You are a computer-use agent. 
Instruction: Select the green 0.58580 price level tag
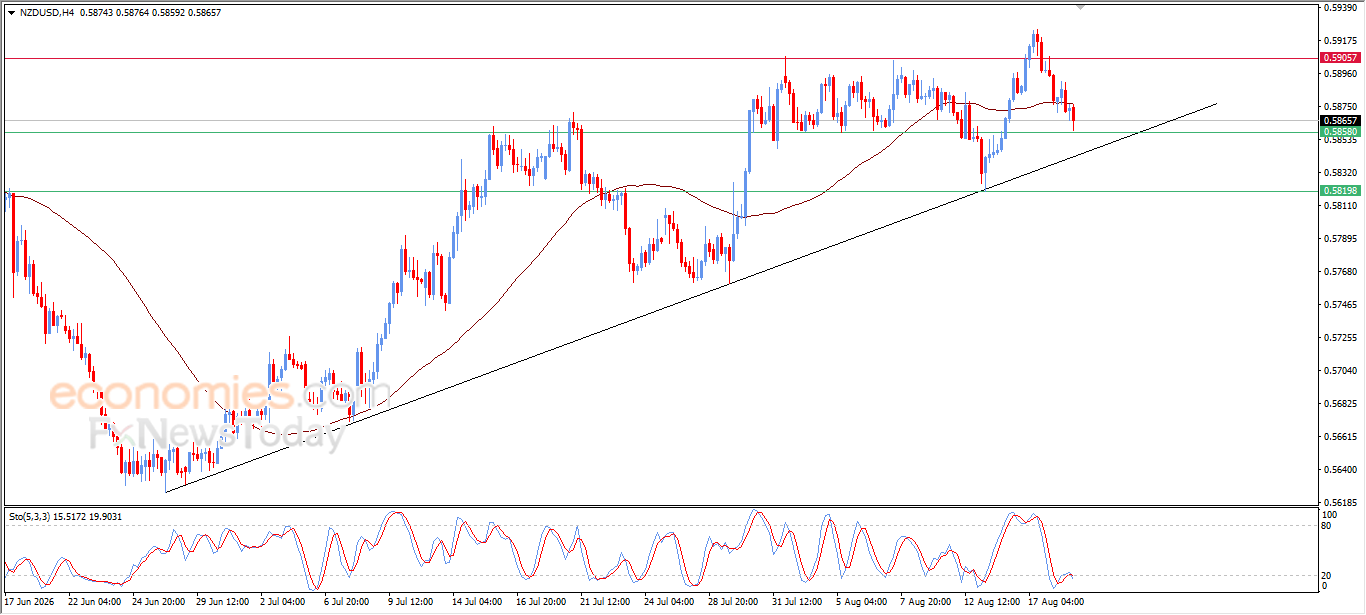click(x=1339, y=132)
